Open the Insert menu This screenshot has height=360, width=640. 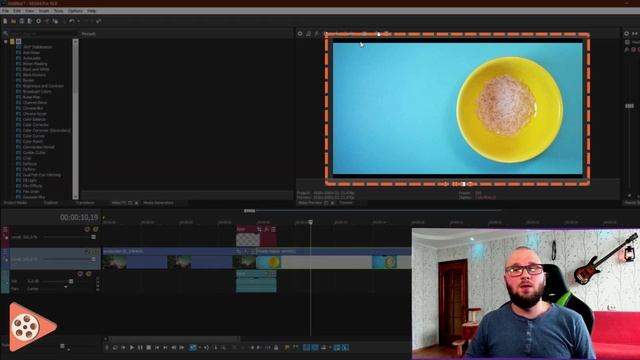(x=44, y=11)
